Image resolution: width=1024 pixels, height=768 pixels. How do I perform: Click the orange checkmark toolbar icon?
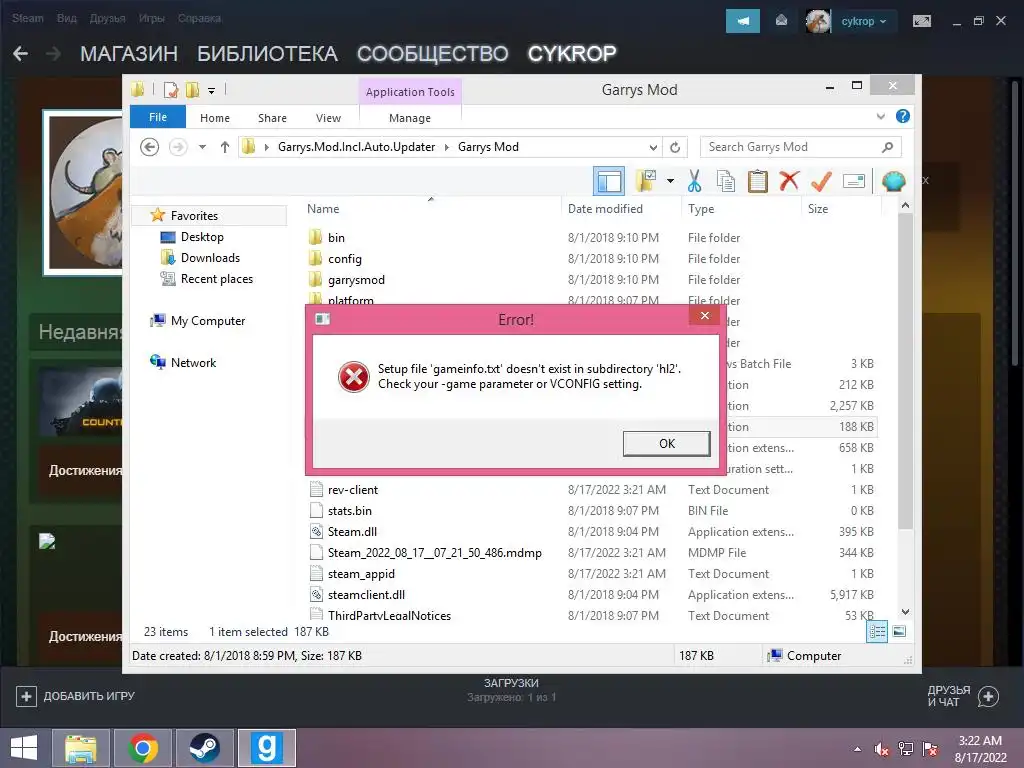(821, 181)
